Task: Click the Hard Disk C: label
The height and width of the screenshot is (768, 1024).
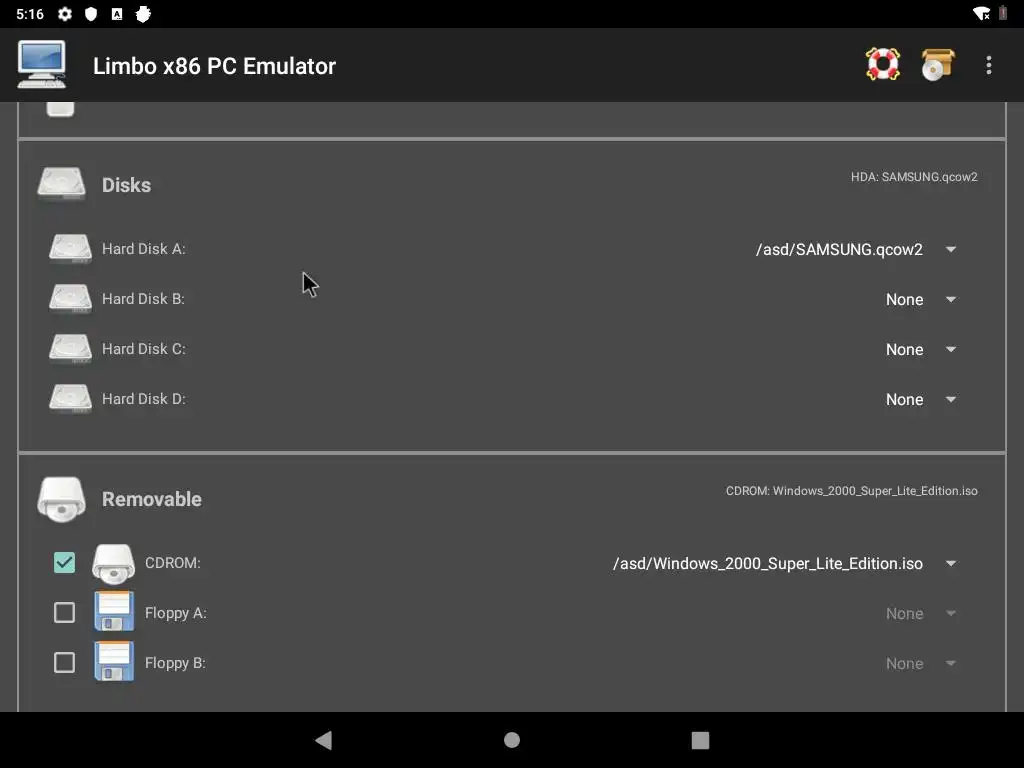Action: (x=144, y=349)
